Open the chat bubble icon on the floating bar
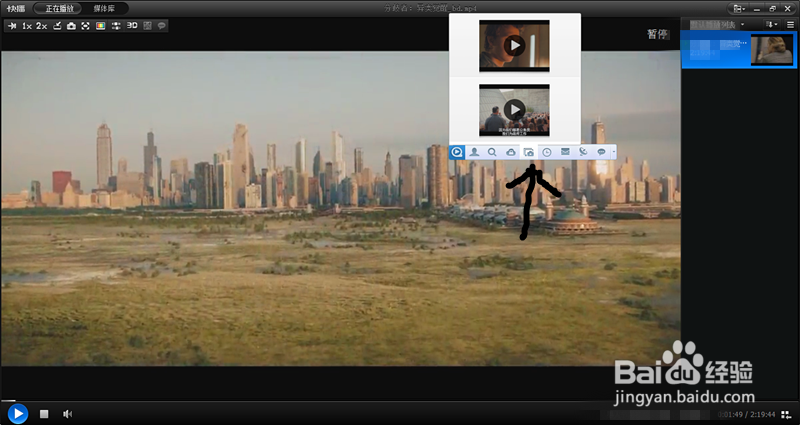This screenshot has height=425, width=800. (x=601, y=152)
